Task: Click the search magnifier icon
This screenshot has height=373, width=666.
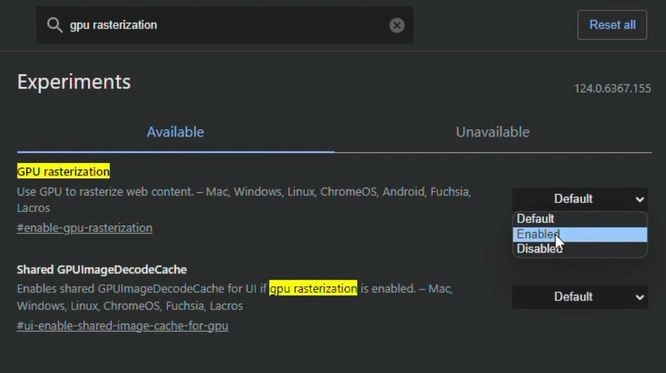Action: pos(54,25)
